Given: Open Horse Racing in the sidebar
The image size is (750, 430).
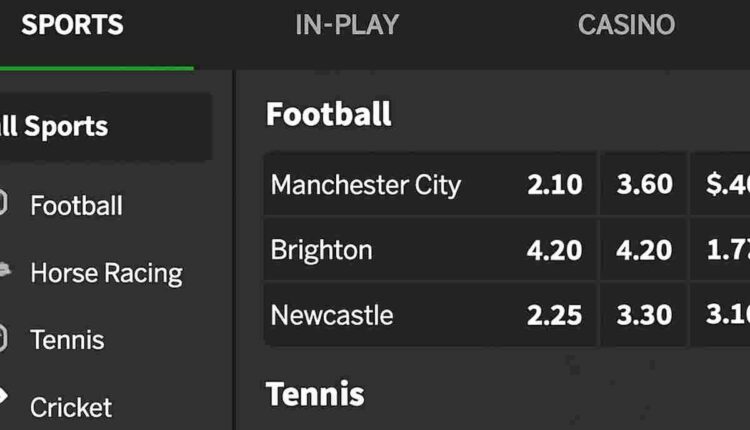Looking at the screenshot, I should [106, 274].
